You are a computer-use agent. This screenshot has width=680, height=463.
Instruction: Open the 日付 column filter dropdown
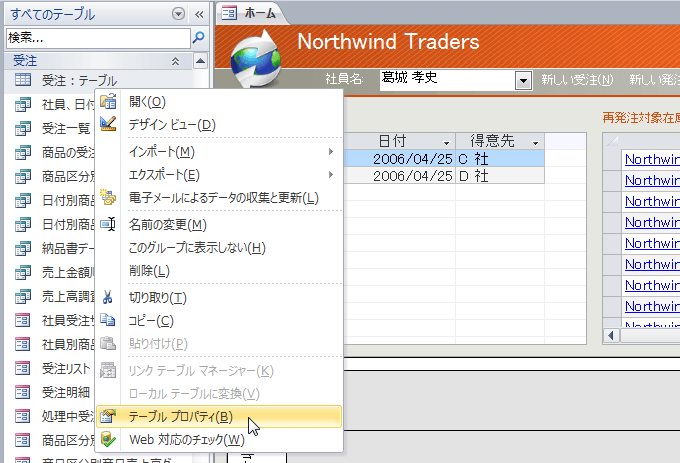(x=446, y=143)
